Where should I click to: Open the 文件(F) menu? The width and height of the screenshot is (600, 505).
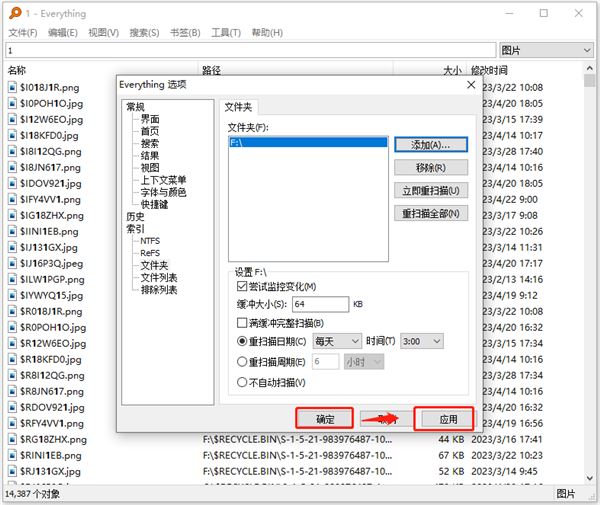click(23, 33)
